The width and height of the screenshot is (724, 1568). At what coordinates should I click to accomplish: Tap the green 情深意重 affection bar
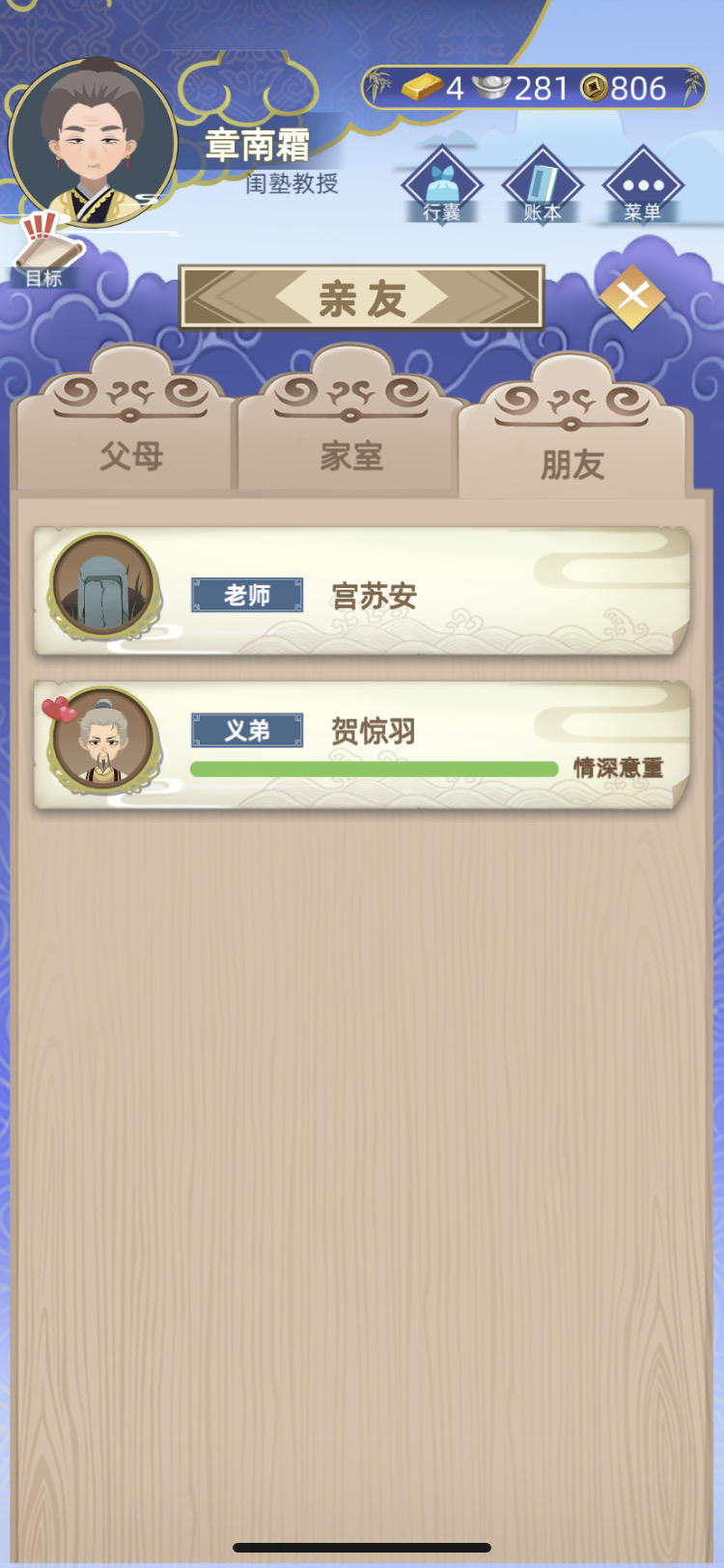point(375,769)
